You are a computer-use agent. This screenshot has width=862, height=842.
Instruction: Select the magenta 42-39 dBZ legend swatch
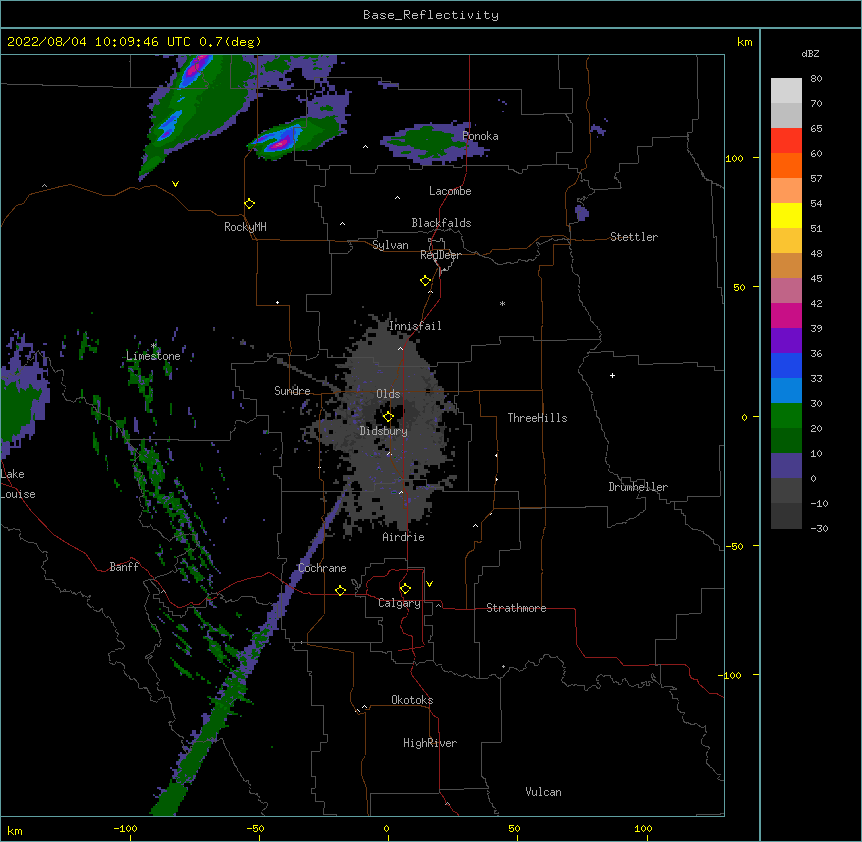pyautogui.click(x=786, y=316)
